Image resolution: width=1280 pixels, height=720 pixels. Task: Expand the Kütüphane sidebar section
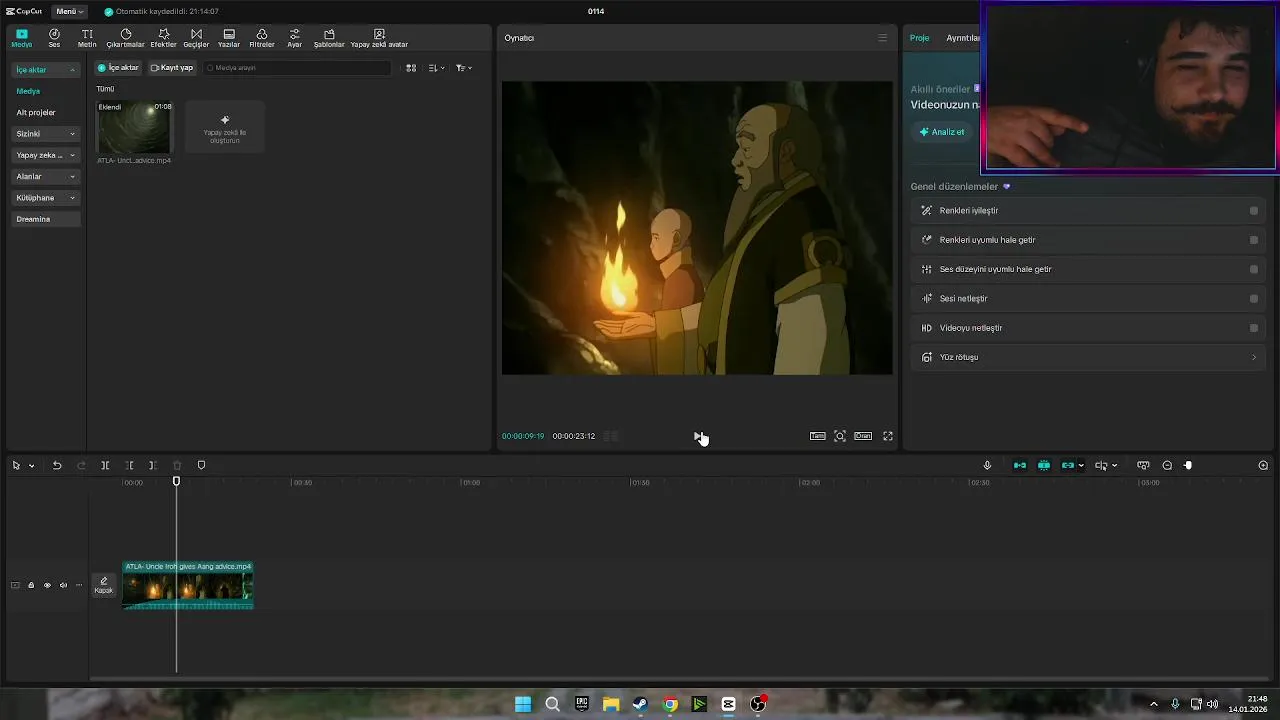click(x=45, y=198)
